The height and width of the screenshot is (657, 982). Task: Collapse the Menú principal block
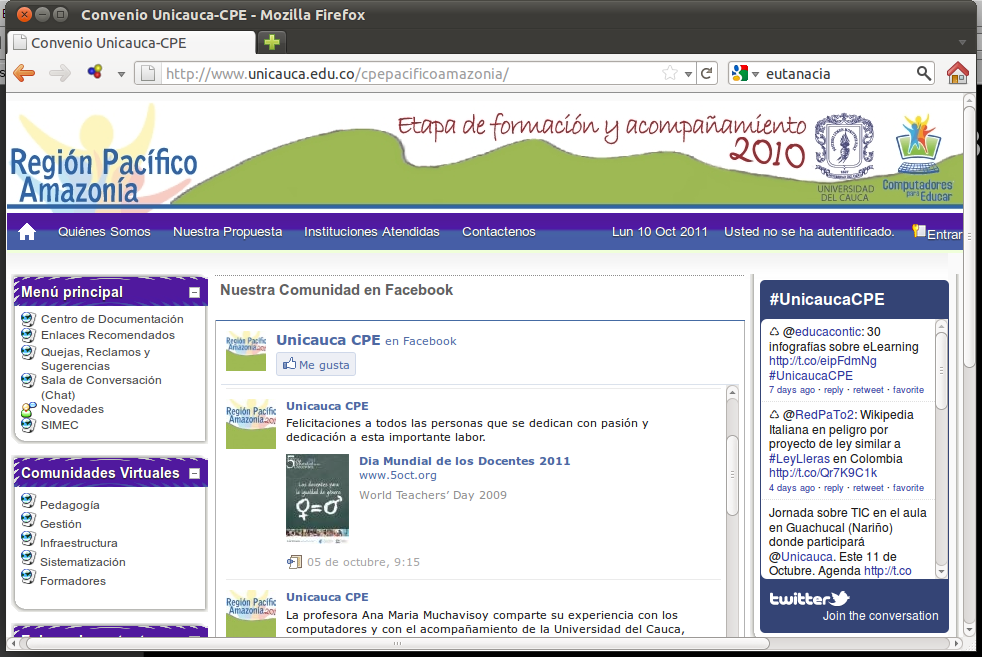[x=194, y=292]
